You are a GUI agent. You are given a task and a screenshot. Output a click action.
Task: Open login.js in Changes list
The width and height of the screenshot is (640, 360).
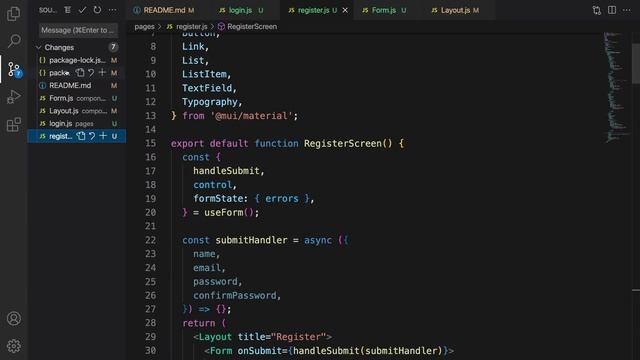point(77,123)
